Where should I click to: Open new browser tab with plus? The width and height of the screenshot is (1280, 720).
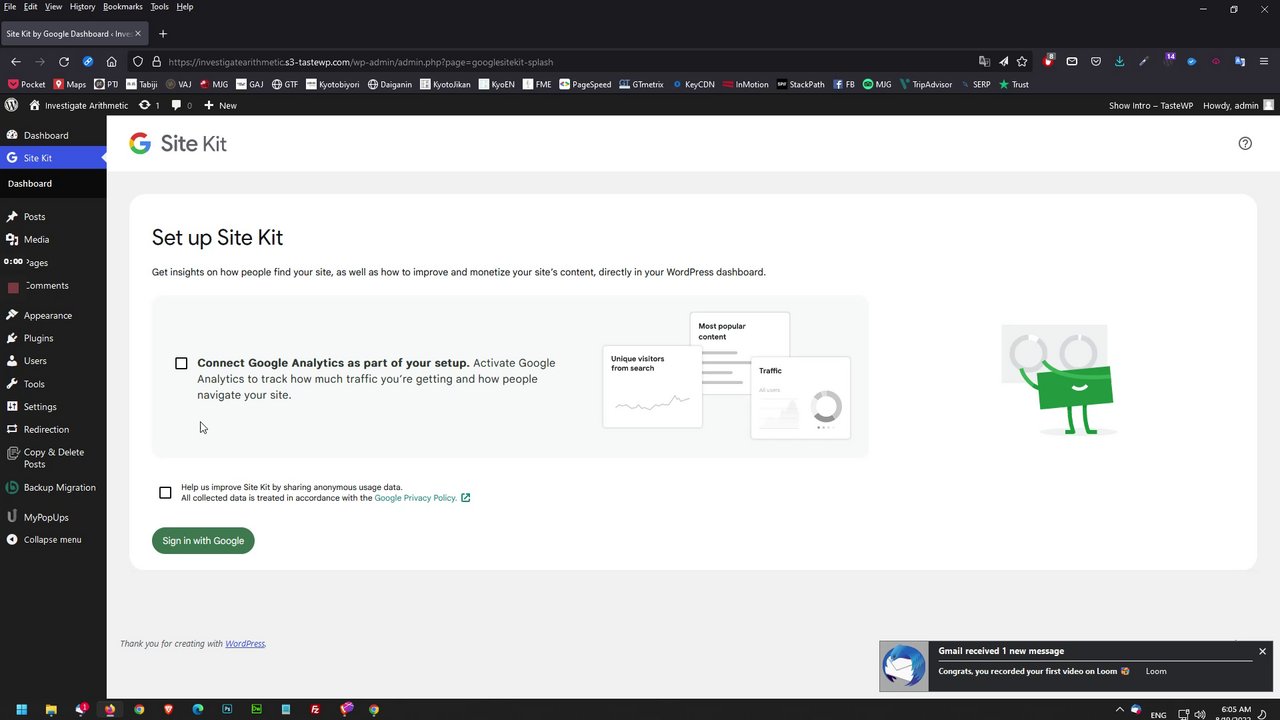click(163, 34)
